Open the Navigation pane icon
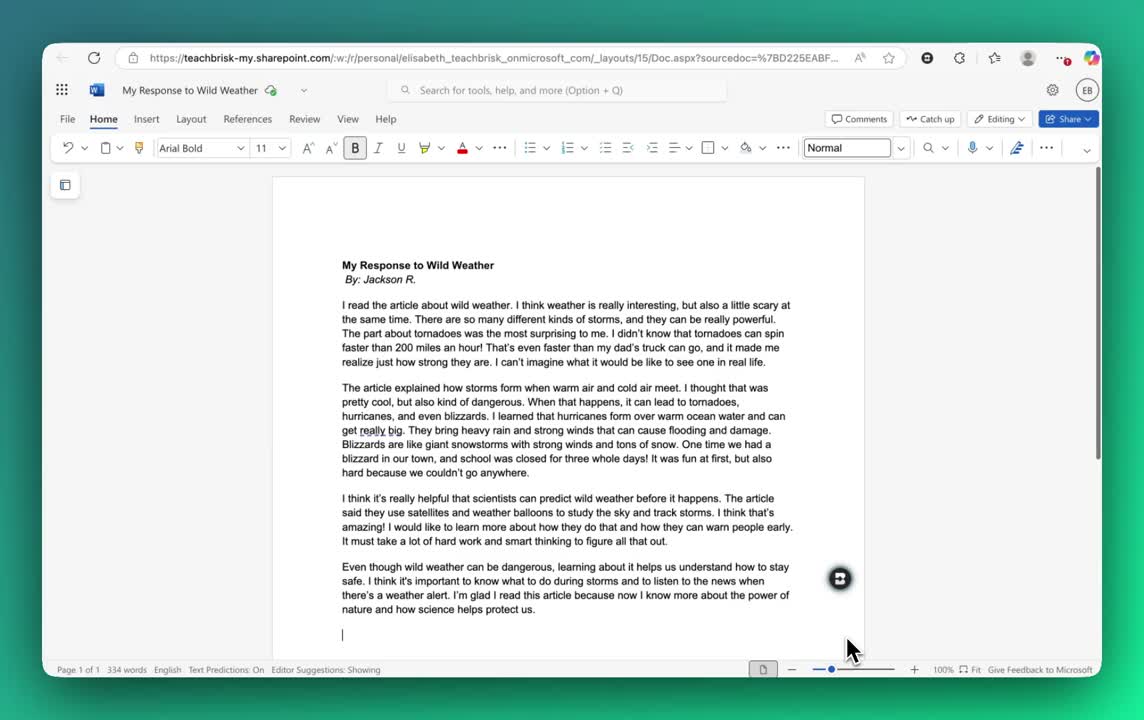 pos(65,185)
